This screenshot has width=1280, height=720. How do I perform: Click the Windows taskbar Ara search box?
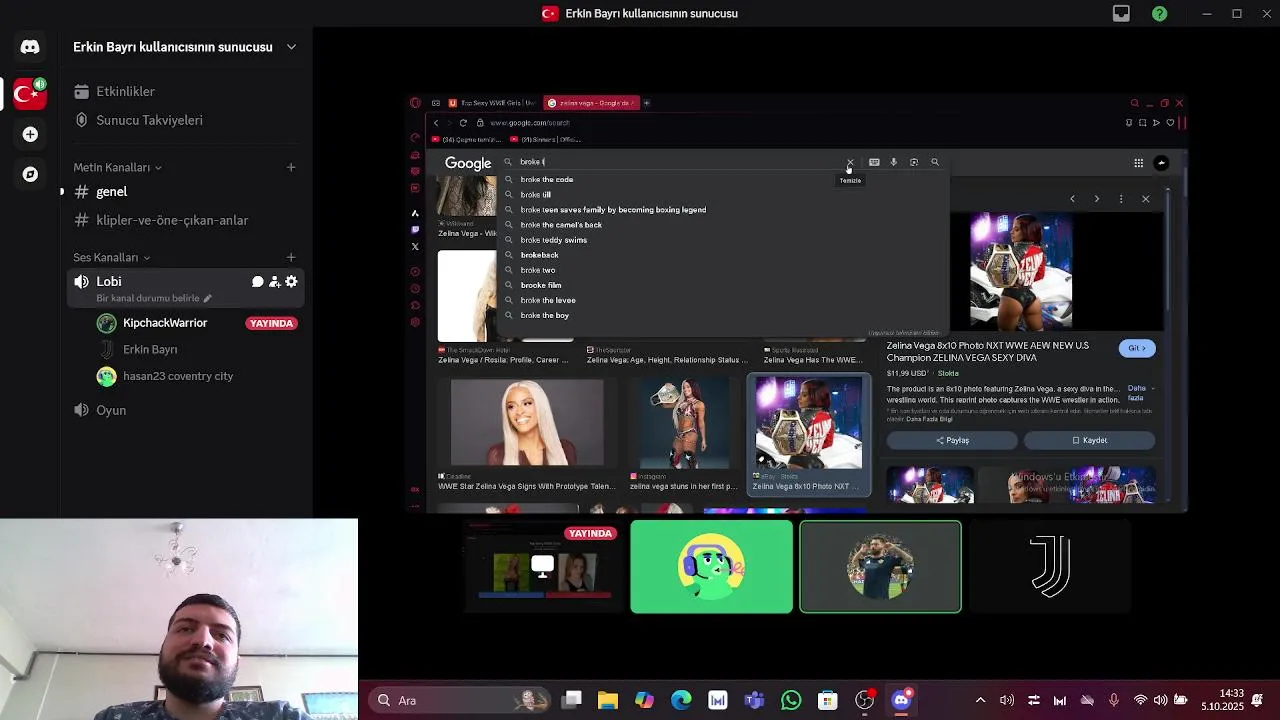click(x=460, y=700)
